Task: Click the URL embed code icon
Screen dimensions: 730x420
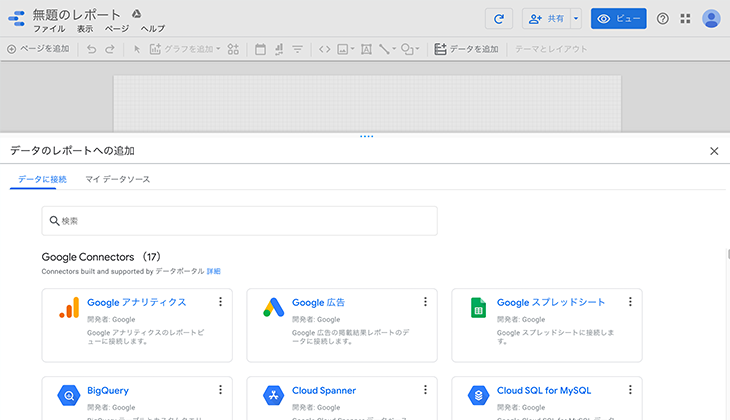Action: 324,49
